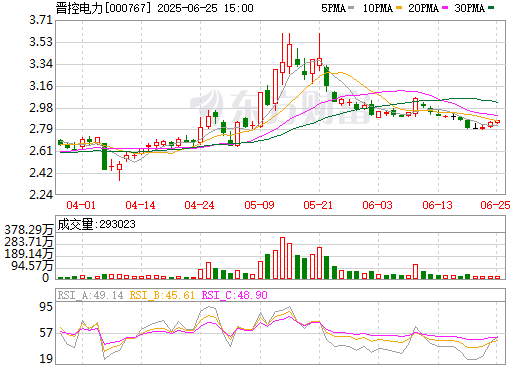Click the tallest red volume bar
Image resolution: width=520 pixels, height=365 pixels.
tap(282, 258)
